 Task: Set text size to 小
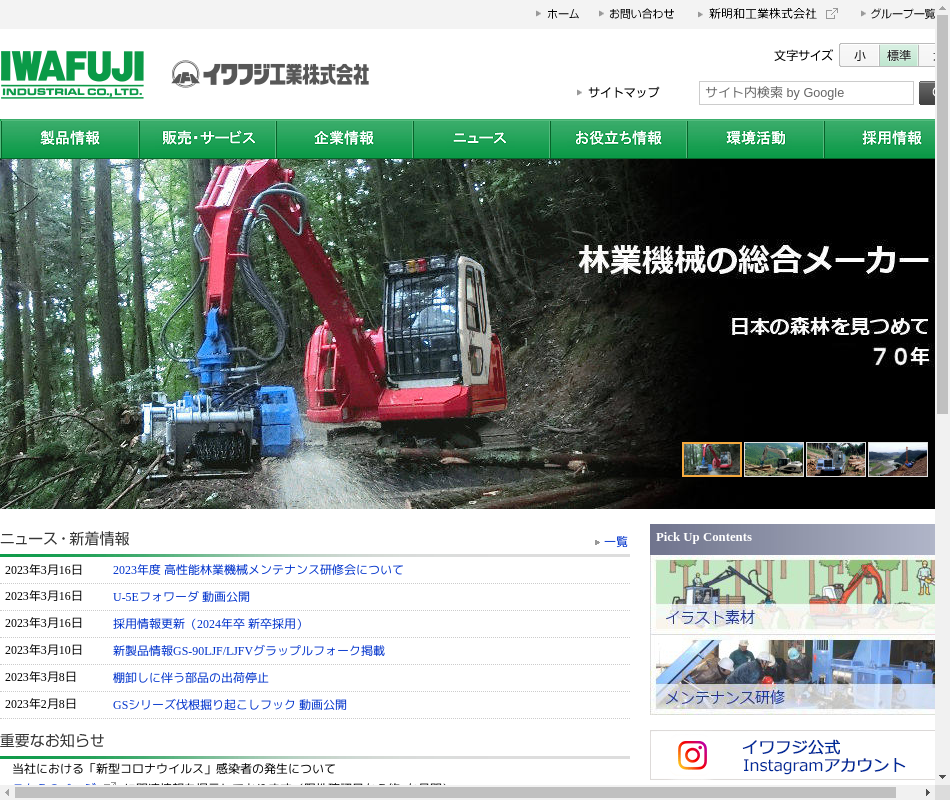[x=859, y=56]
